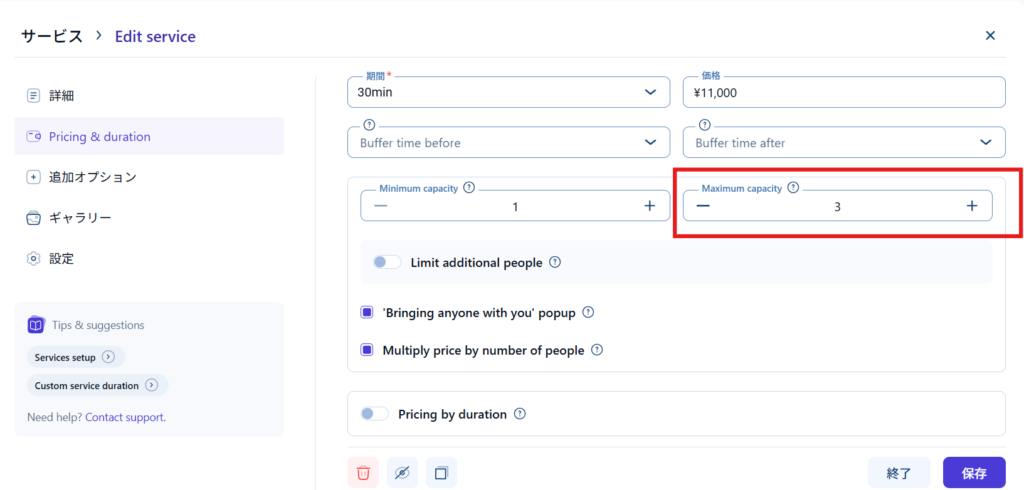Toggle Pricing by duration switch
The height and width of the screenshot is (490, 1024).
(x=374, y=414)
